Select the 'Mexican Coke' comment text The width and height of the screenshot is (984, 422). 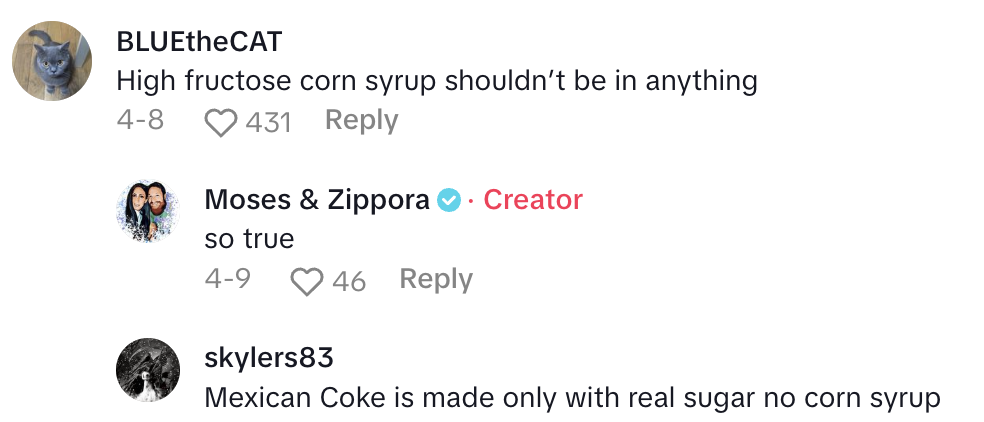[571, 398]
